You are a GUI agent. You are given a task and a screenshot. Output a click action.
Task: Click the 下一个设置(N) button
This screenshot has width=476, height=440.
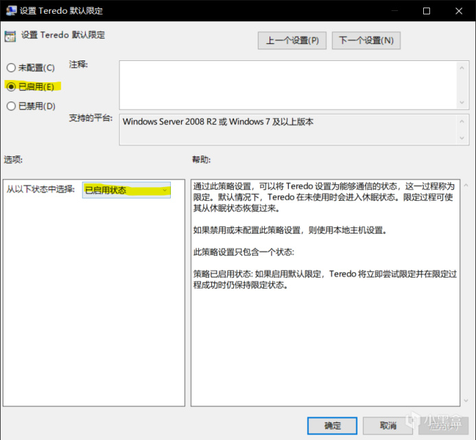[x=366, y=41]
